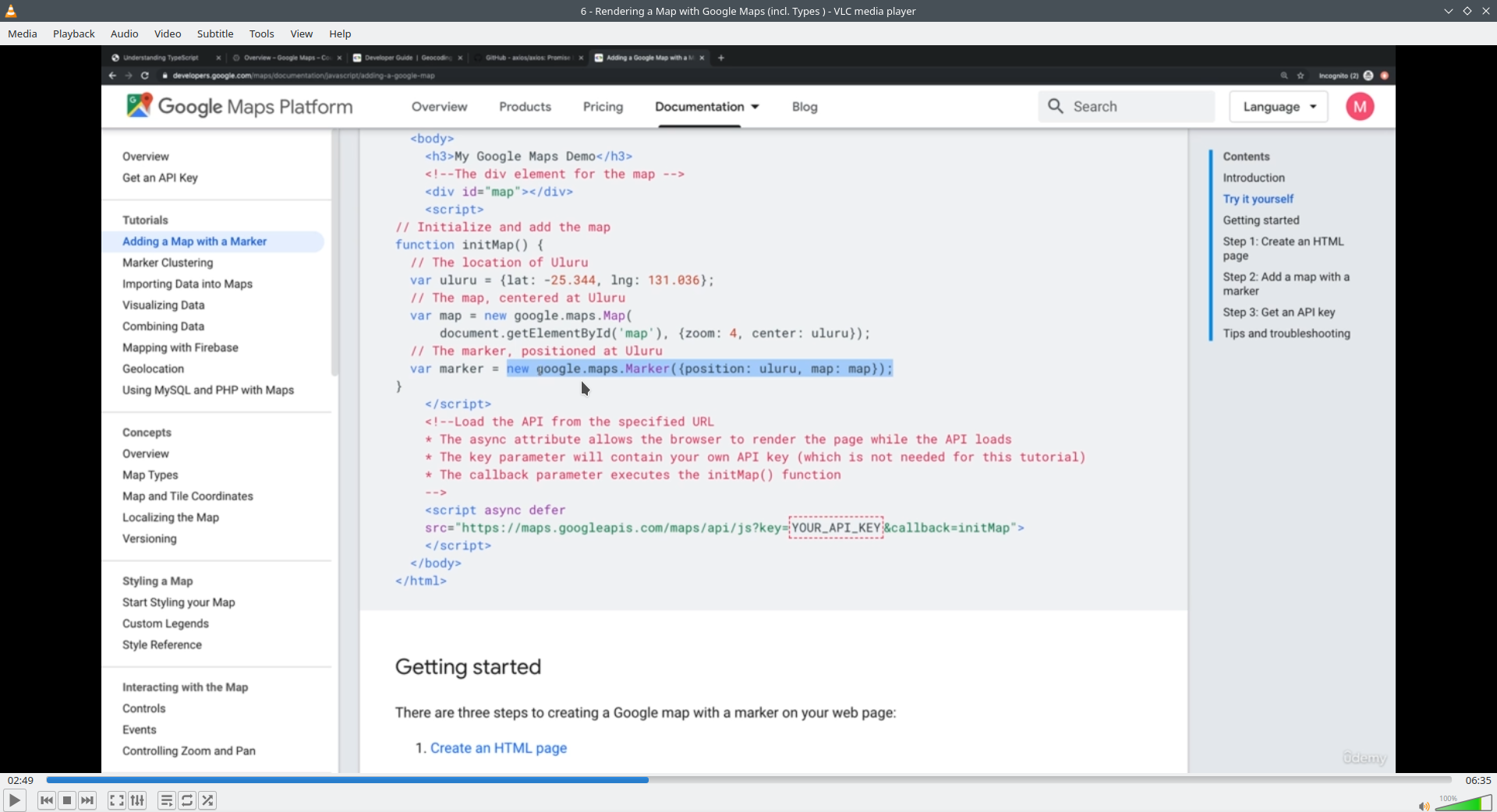The image size is (1497, 812).
Task: Click the VLC cone icon in title bar
Action: 11,11
